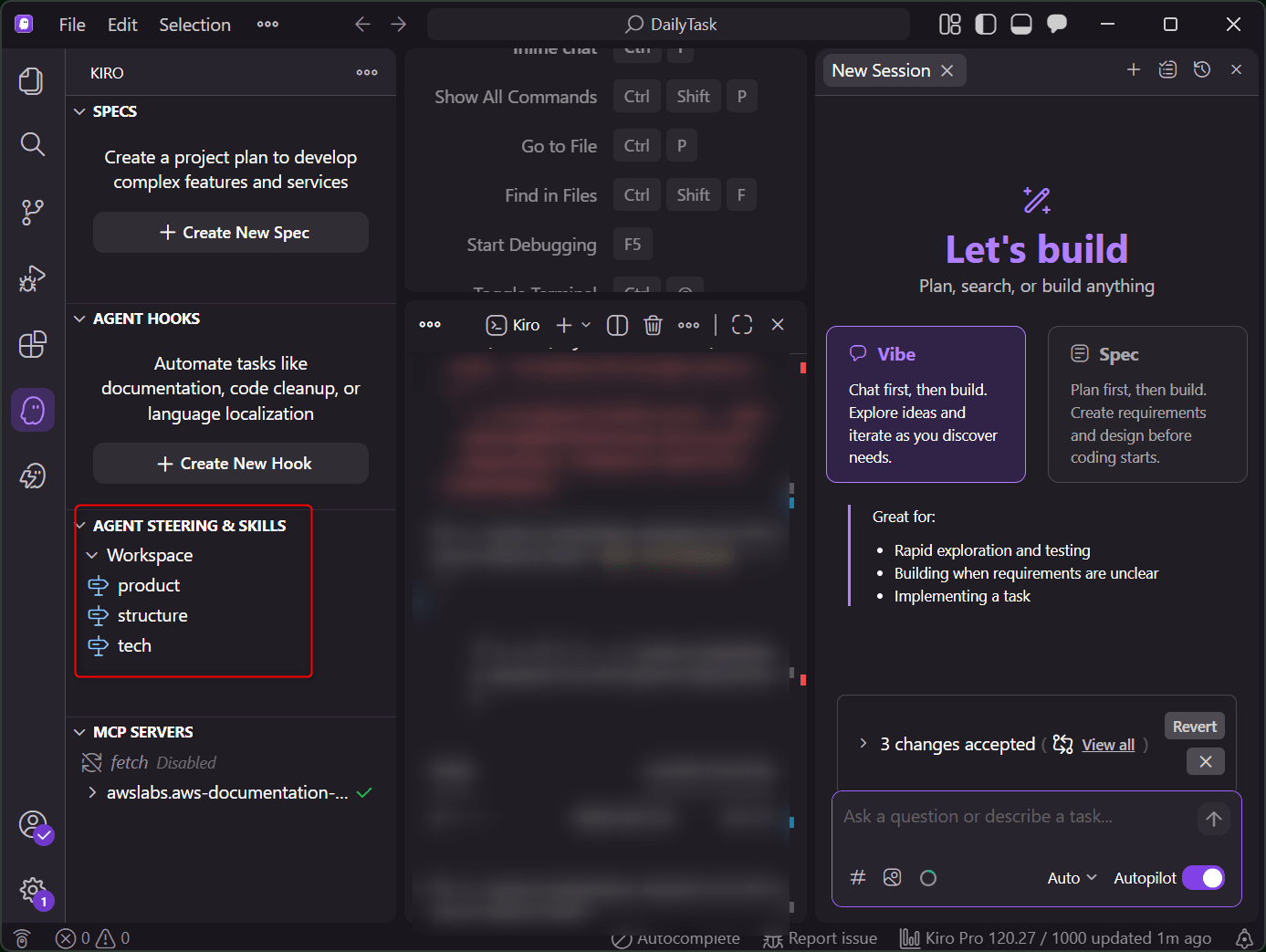
Task: Close the New Session tab
Action: [x=947, y=70]
